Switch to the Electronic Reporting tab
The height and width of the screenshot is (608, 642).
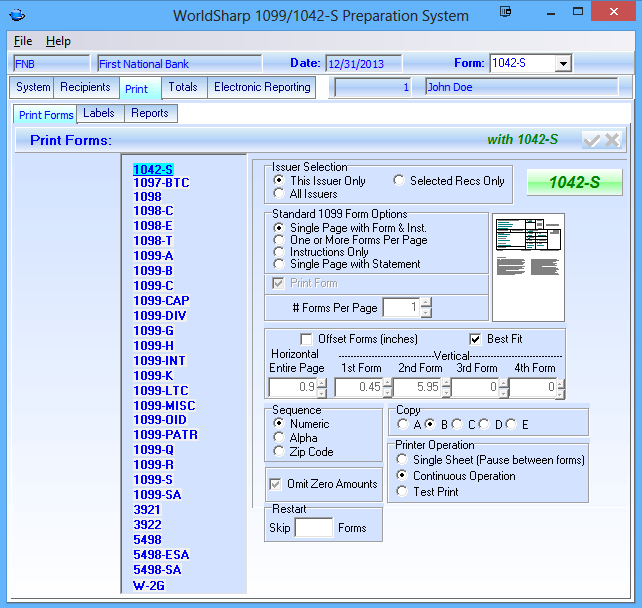click(262, 88)
